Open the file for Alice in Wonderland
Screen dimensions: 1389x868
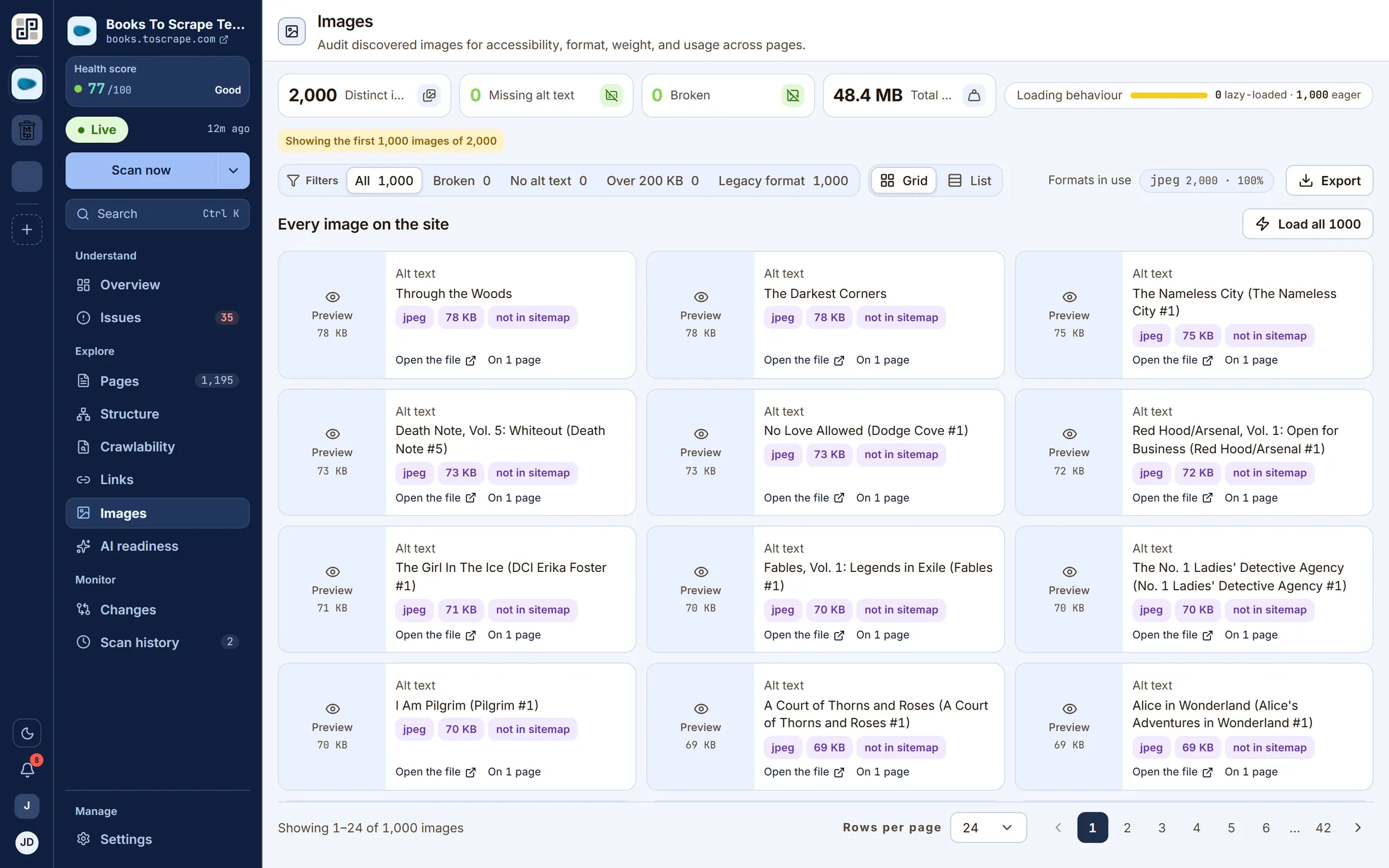[1172, 771]
